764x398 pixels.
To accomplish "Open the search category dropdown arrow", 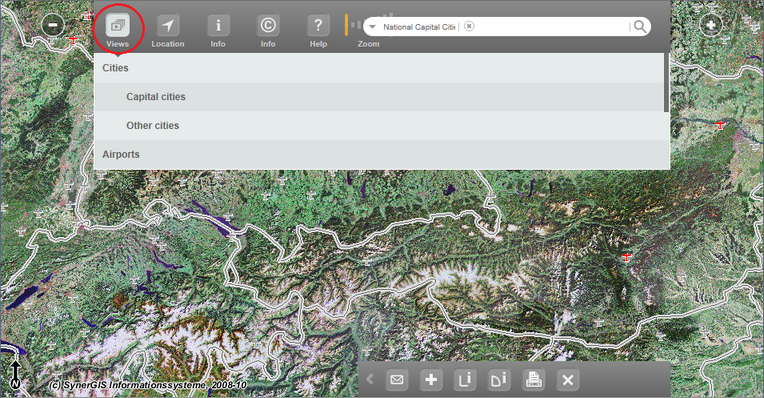I will (372, 27).
